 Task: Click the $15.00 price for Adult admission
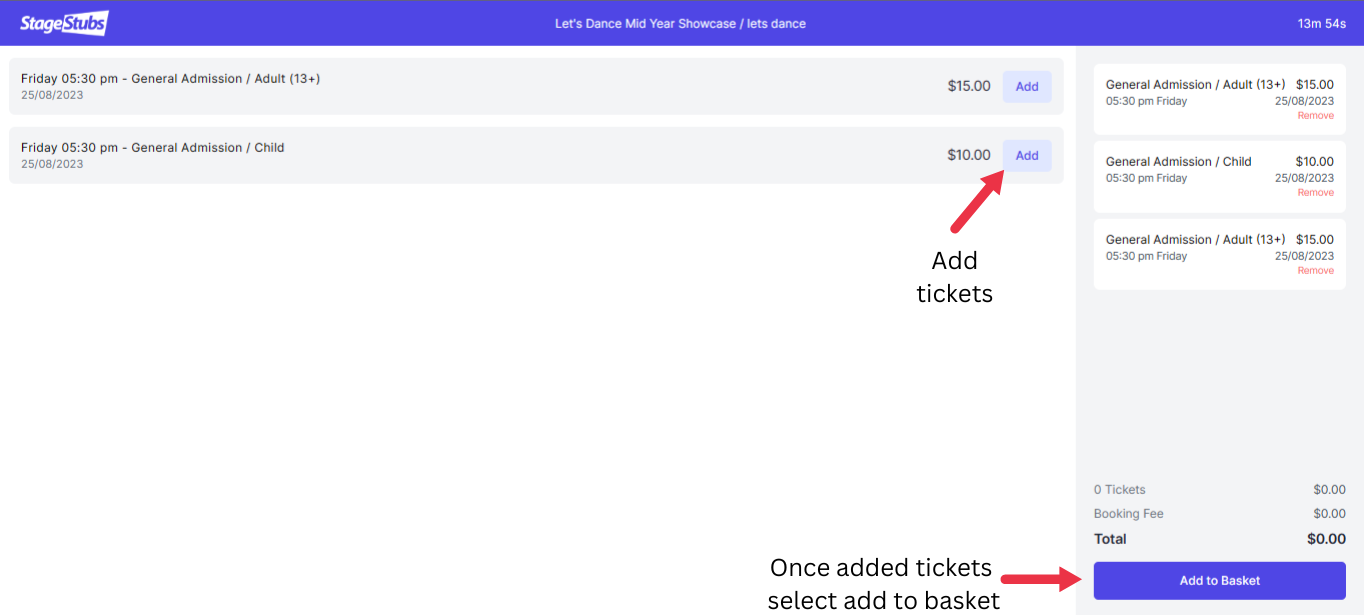(x=968, y=86)
